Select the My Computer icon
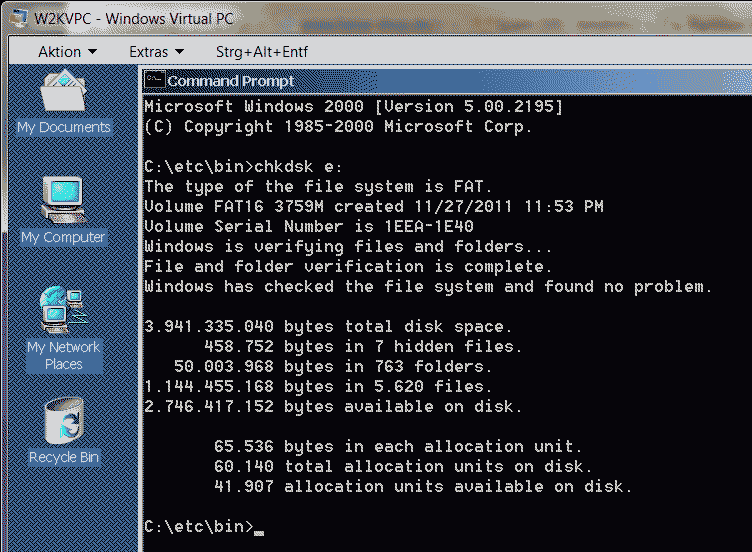The height and width of the screenshot is (552, 752). coord(62,199)
